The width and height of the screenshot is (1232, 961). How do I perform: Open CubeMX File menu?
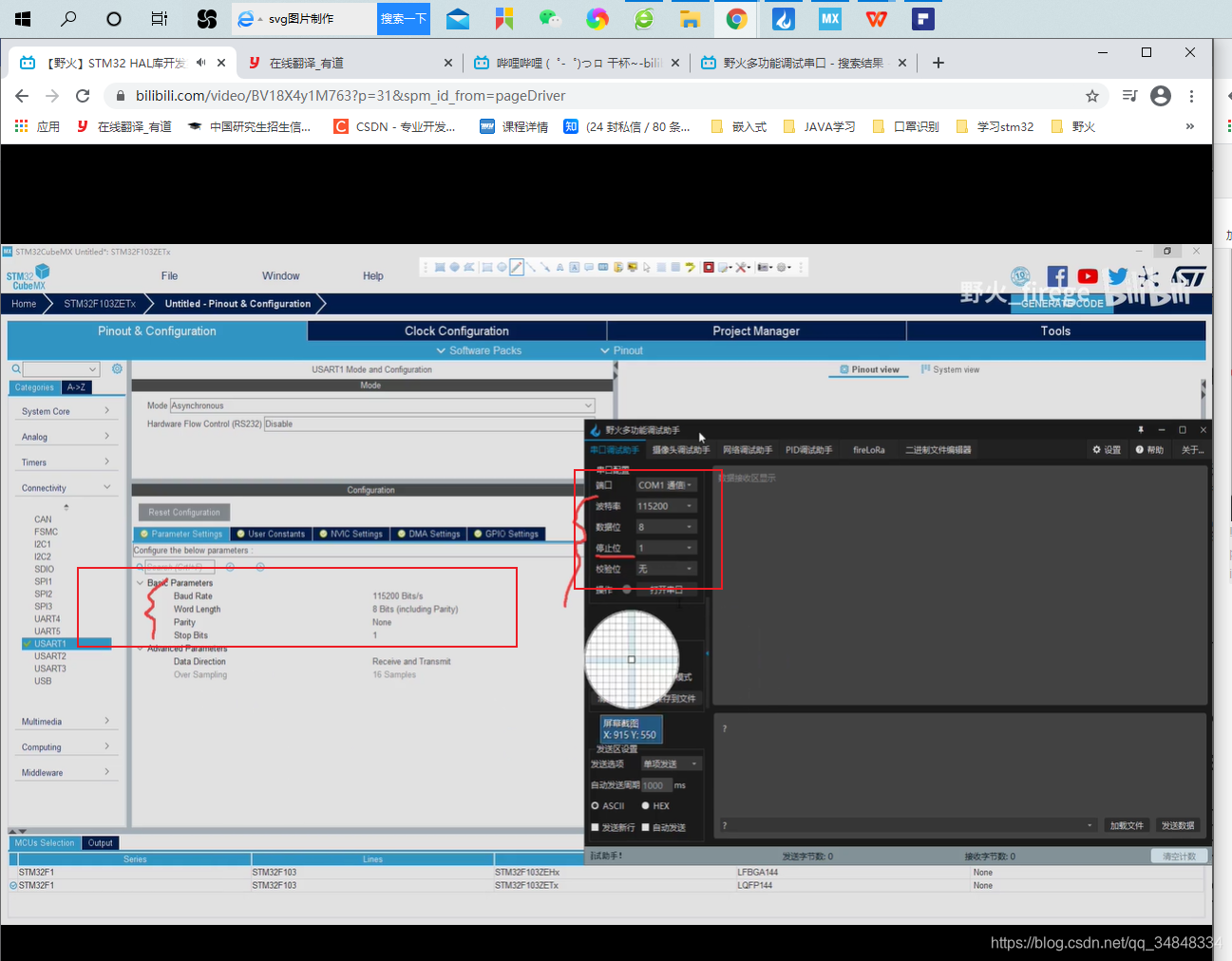[x=169, y=276]
